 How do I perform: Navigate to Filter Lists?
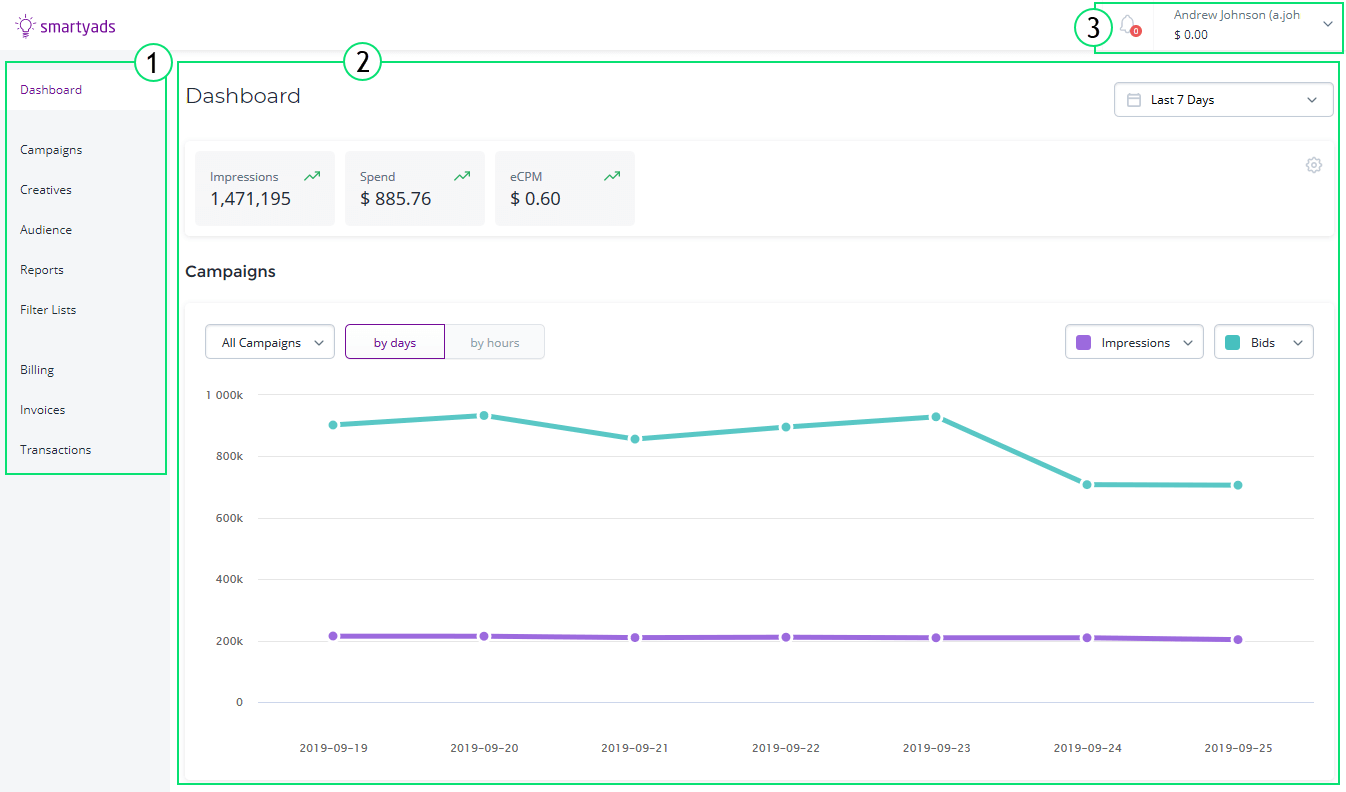tap(48, 310)
